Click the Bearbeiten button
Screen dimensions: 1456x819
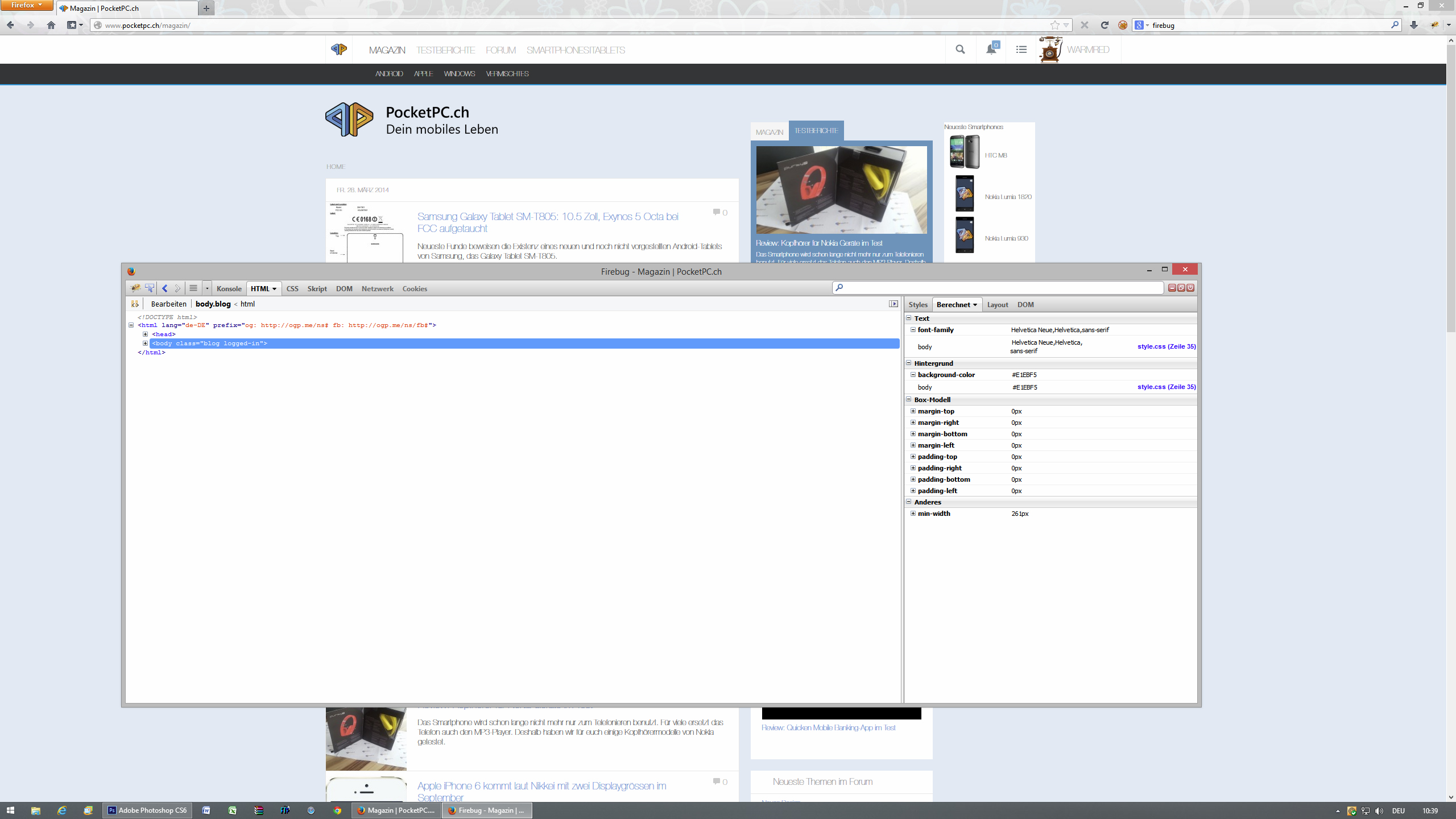(169, 304)
